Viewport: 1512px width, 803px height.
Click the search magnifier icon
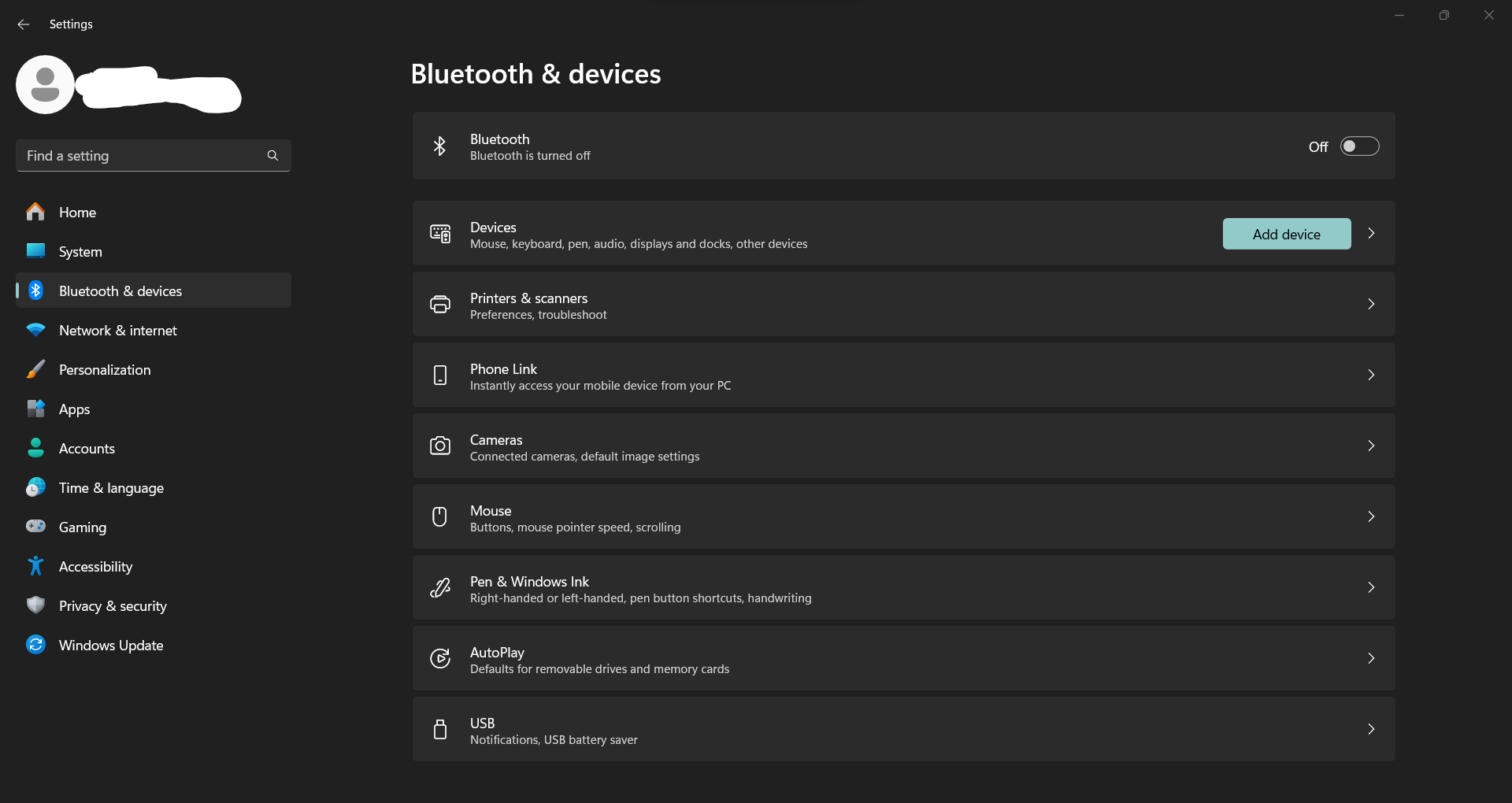pos(272,156)
